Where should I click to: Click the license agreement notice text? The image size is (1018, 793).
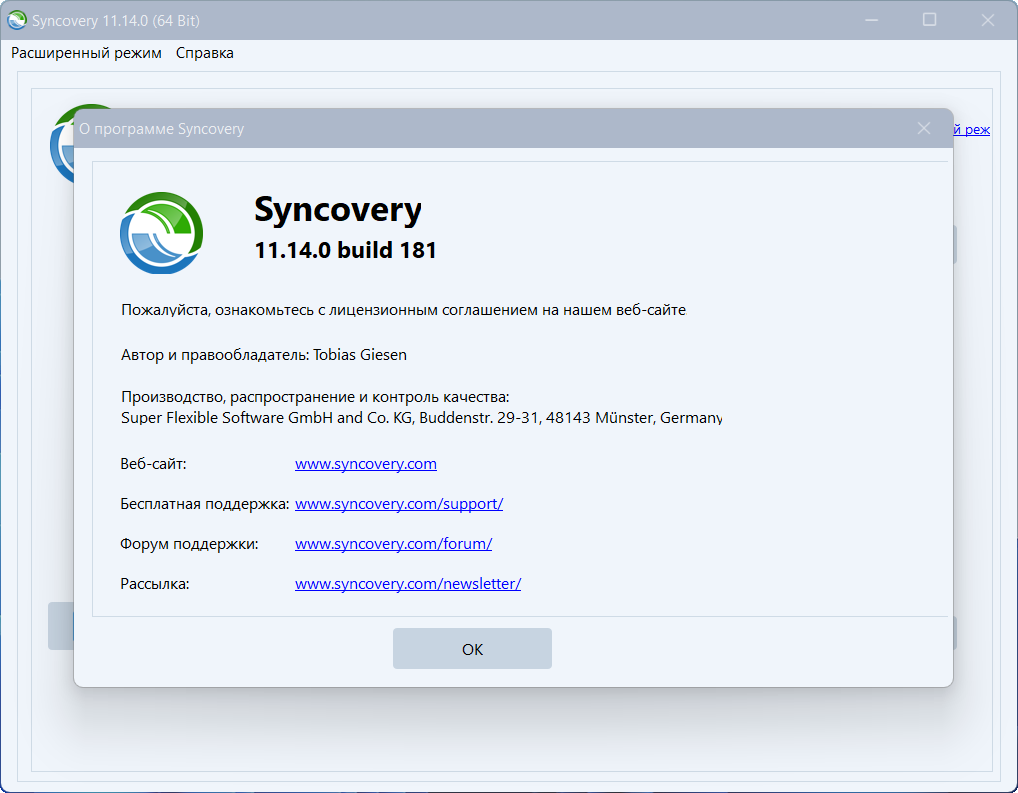(403, 310)
